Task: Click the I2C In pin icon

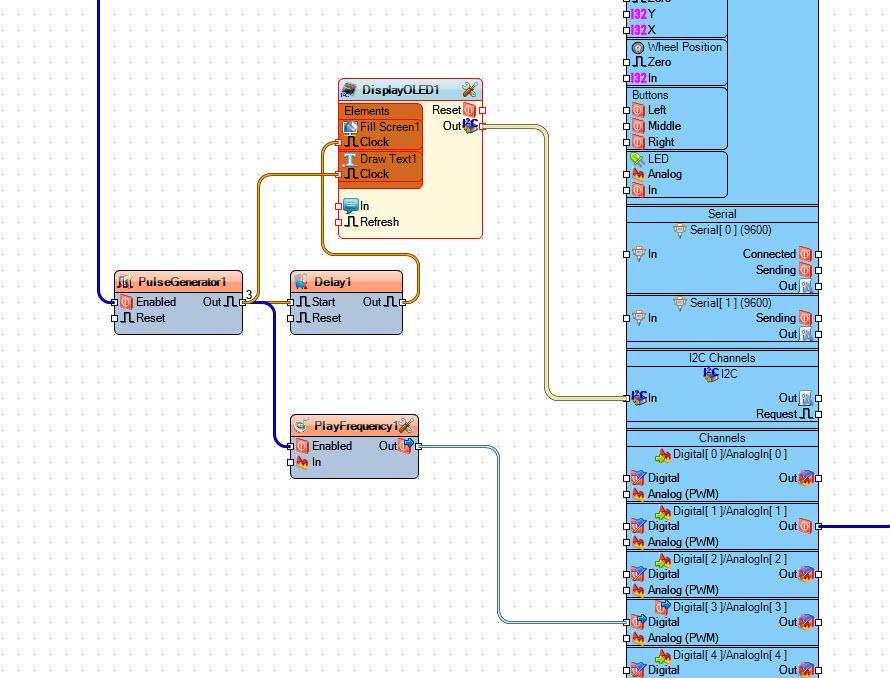Action: (x=640, y=397)
